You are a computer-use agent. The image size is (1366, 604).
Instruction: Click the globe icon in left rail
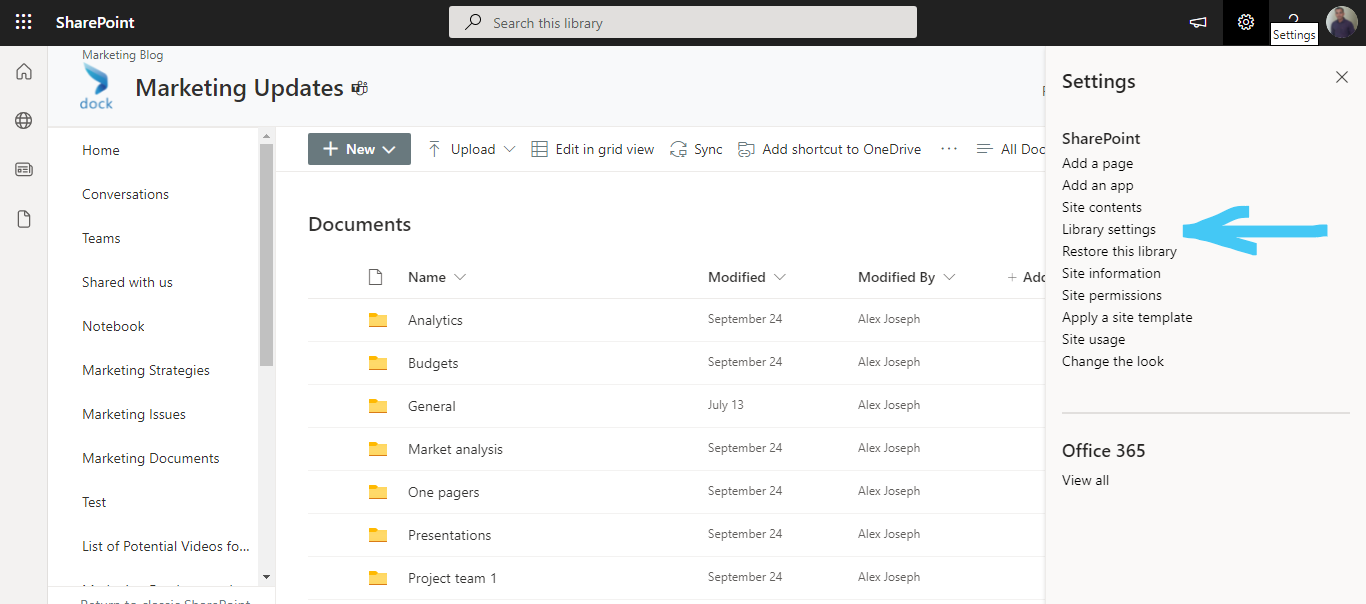(x=22, y=120)
